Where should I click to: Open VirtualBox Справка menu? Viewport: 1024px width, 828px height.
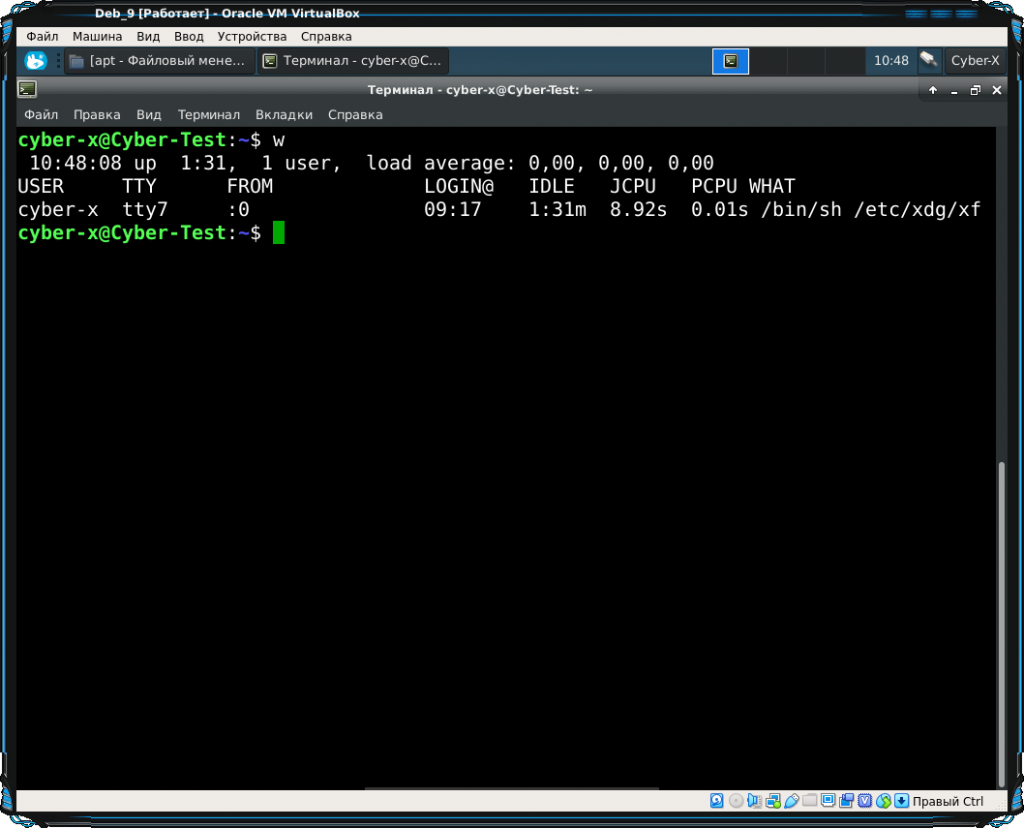click(x=326, y=37)
